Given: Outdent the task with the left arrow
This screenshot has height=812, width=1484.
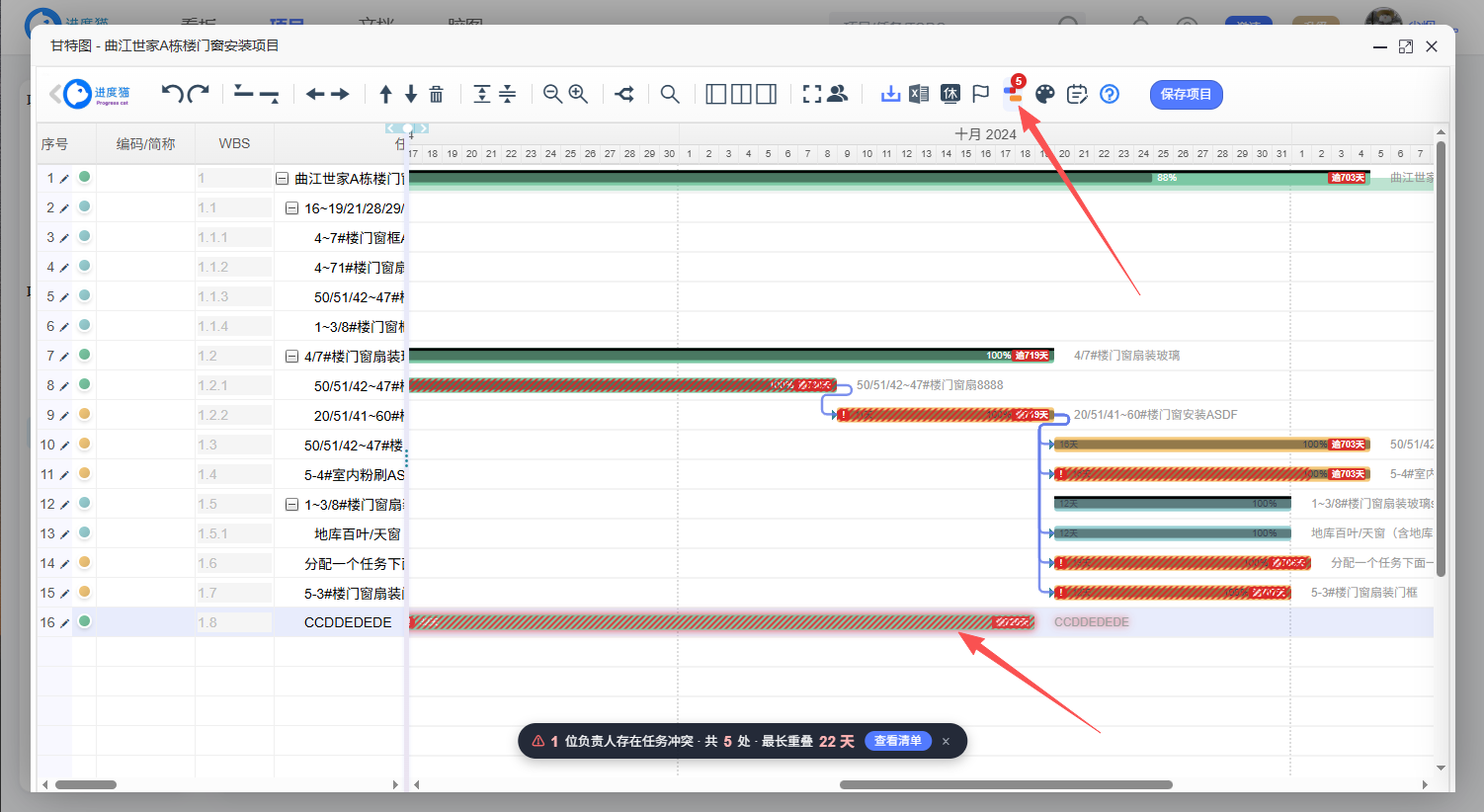Looking at the screenshot, I should point(315,94).
